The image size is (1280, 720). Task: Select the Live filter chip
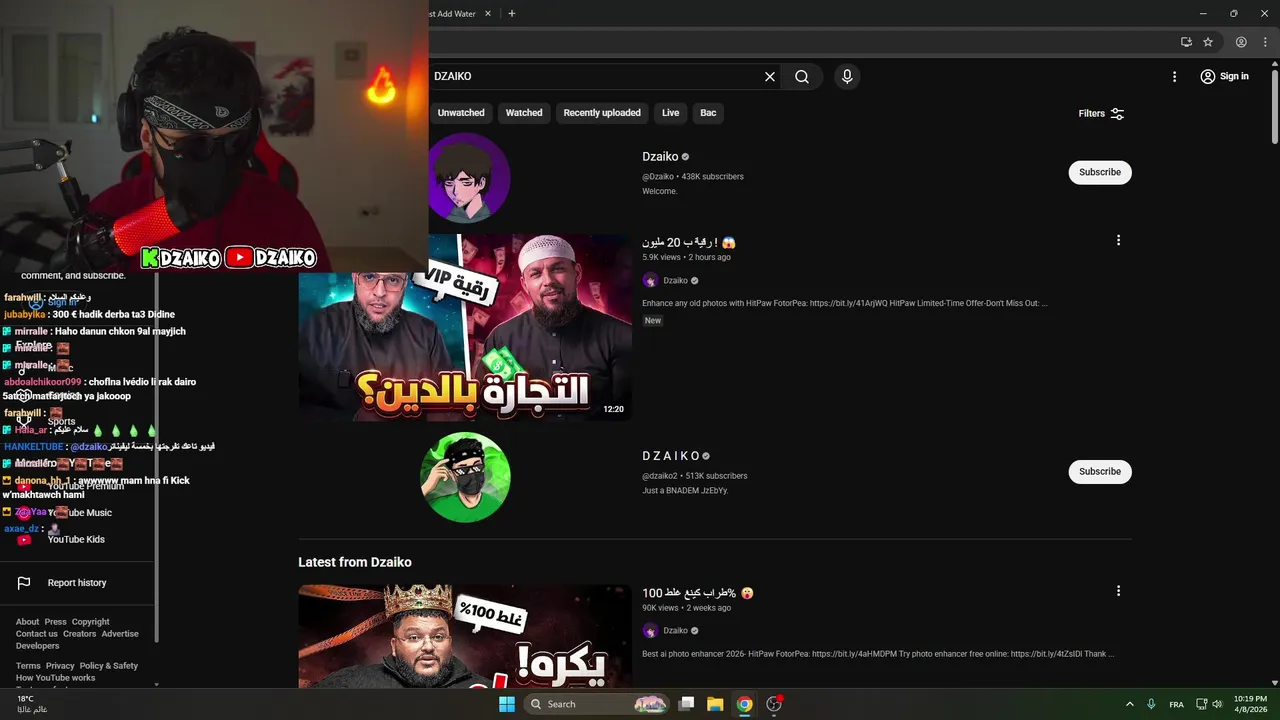(x=671, y=113)
